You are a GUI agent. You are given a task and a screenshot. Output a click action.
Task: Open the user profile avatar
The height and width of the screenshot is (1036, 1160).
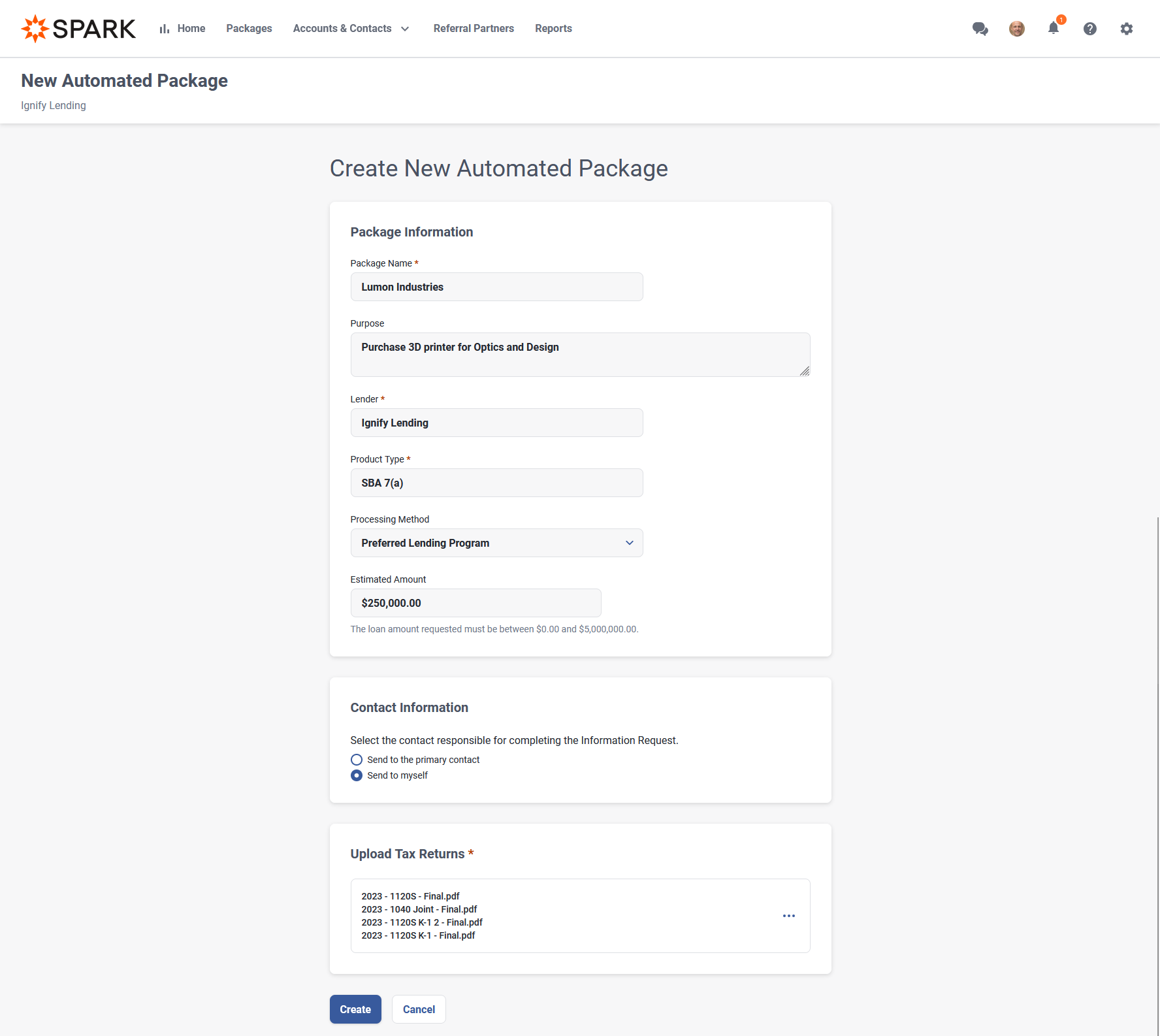pyautogui.click(x=1016, y=29)
